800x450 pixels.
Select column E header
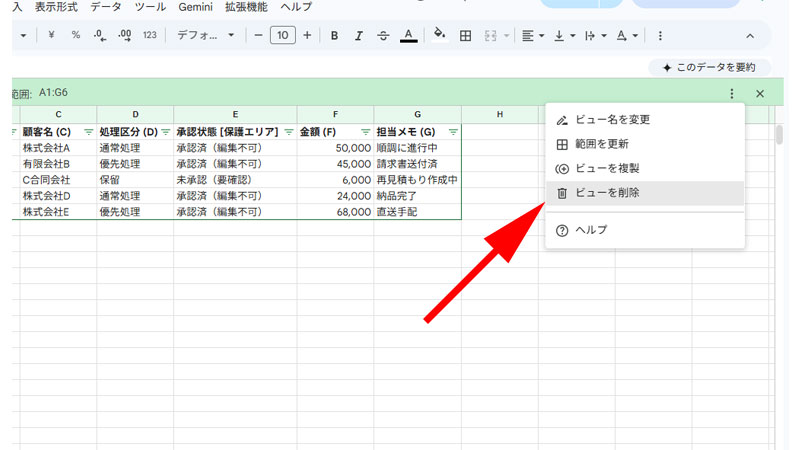click(235, 115)
